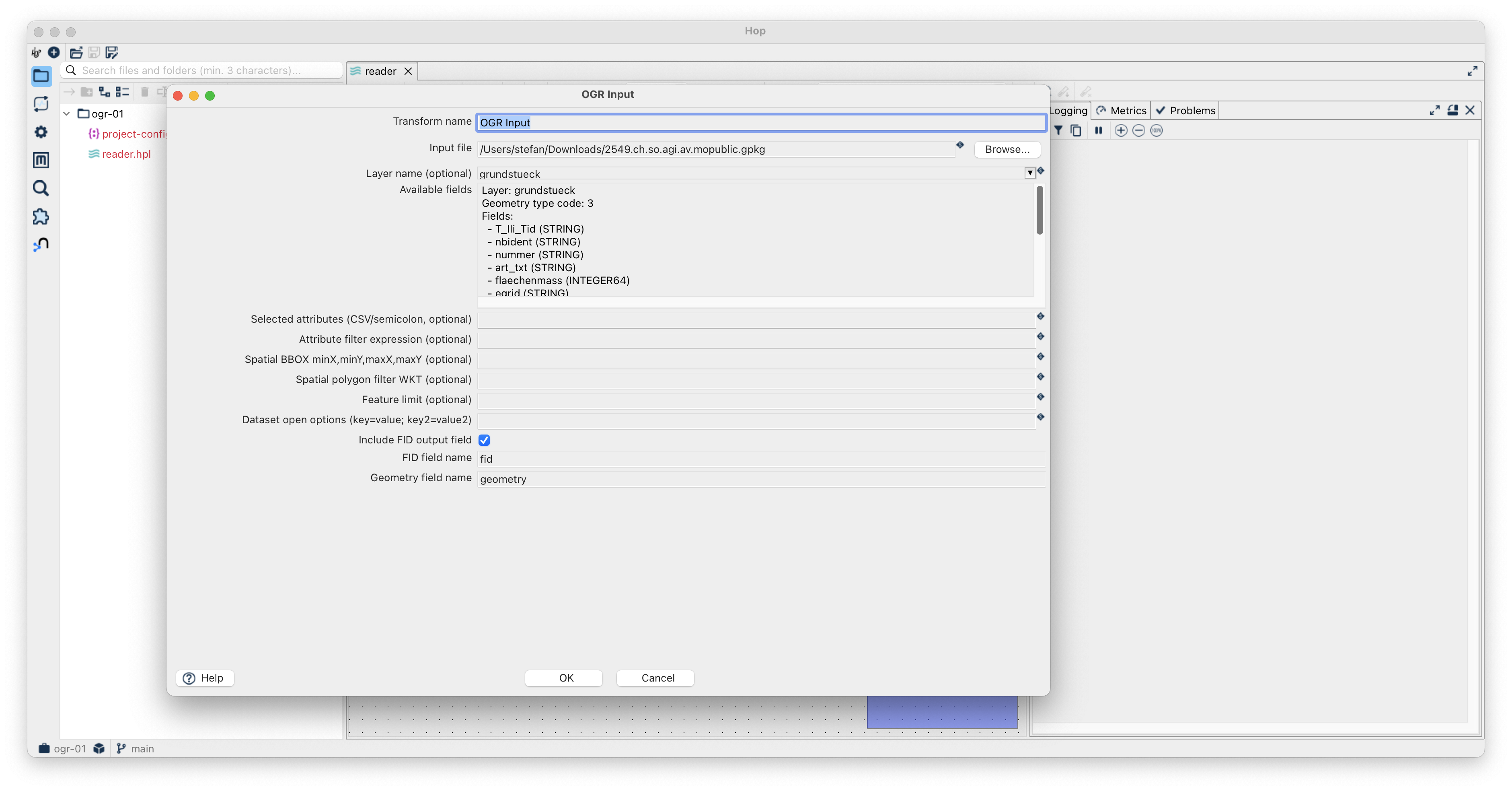Viewport: 1512px width, 791px height.
Task: Pause logging with the pause icon
Action: point(1098,130)
